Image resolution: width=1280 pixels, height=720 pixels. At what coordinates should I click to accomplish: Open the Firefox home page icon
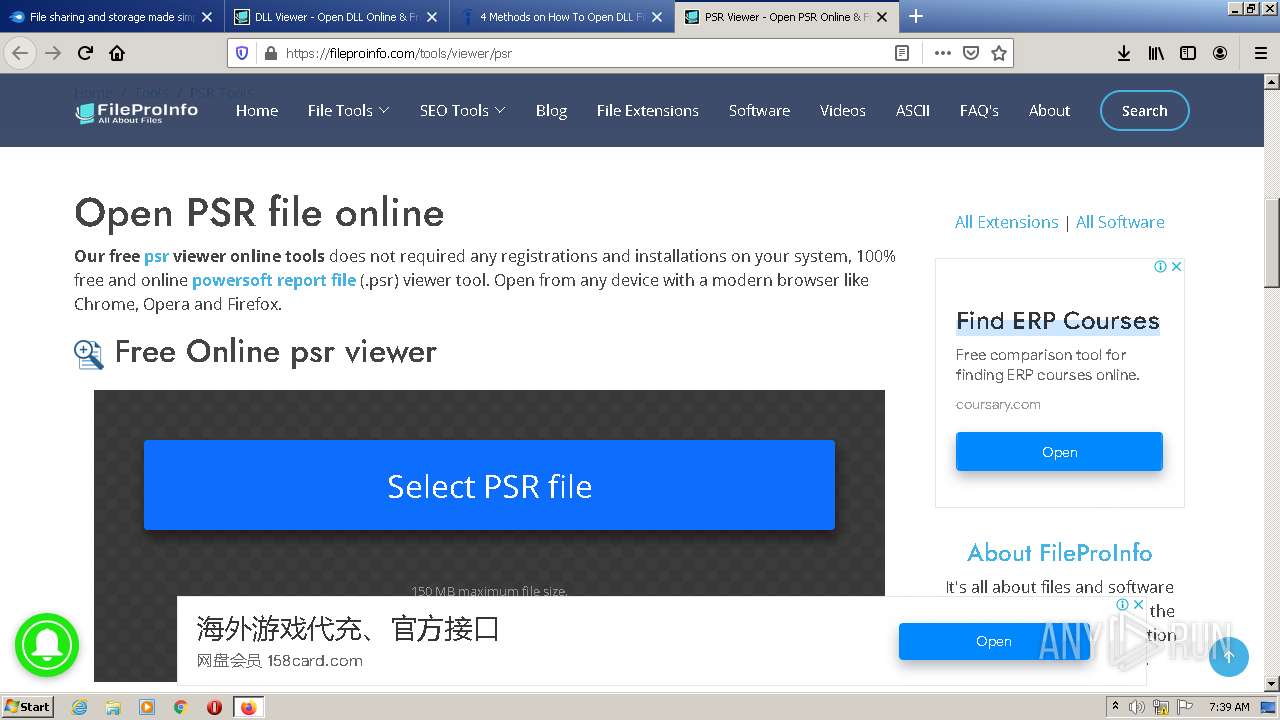(117, 53)
